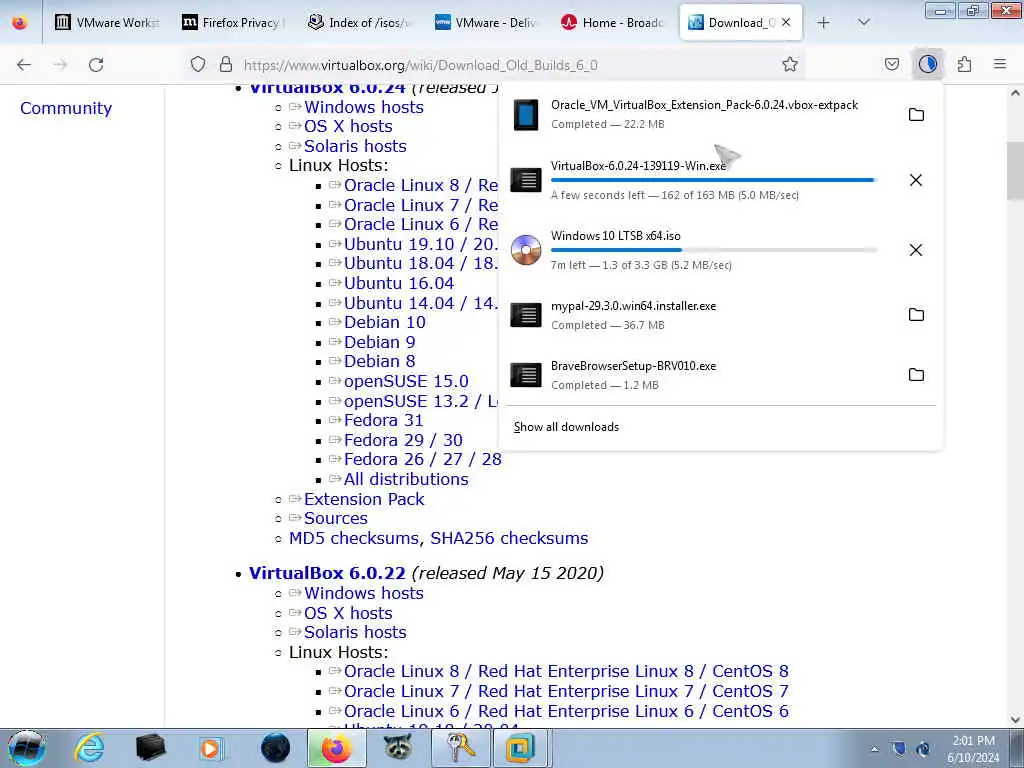This screenshot has height=768, width=1024.
Task: Close the Download_Old_Builds tab
Action: pos(786,22)
